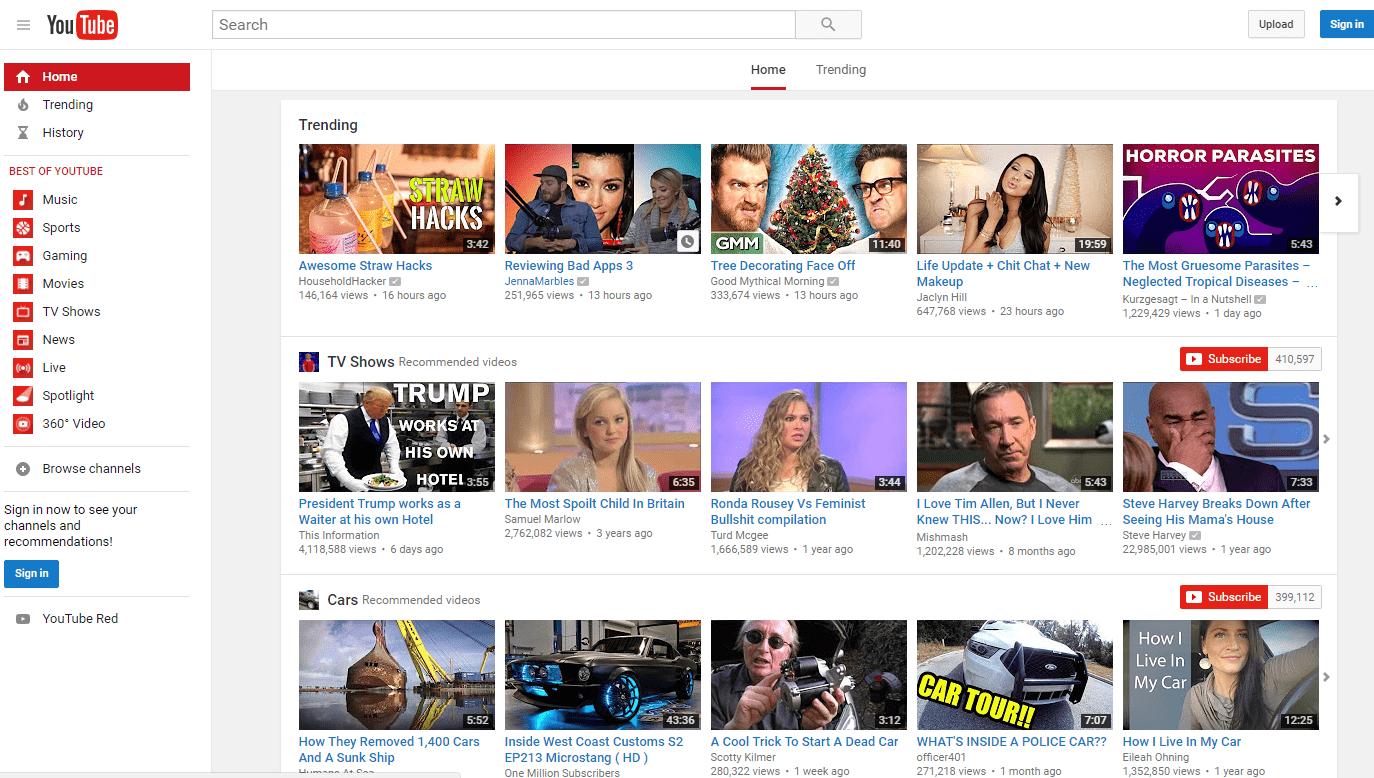Click the Sports icon in sidebar
1374x778 pixels.
[x=23, y=228]
